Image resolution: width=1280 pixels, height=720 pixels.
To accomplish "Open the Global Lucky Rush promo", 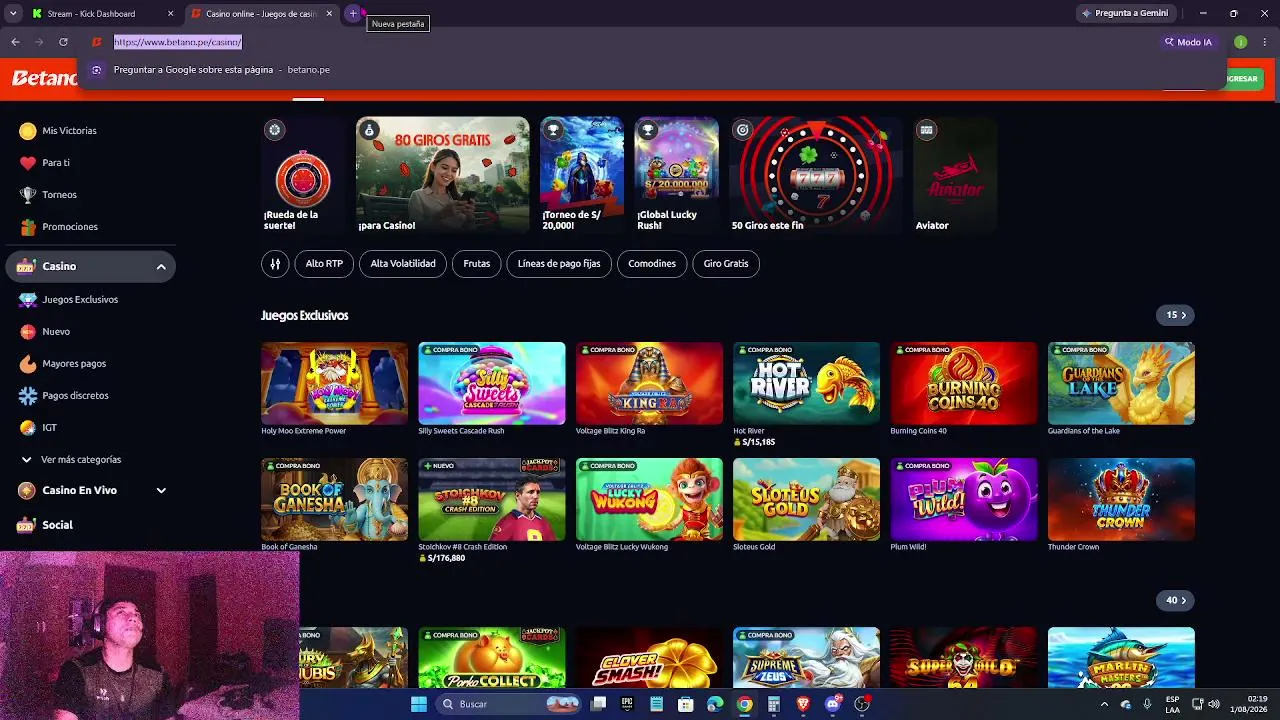I will click(x=676, y=176).
